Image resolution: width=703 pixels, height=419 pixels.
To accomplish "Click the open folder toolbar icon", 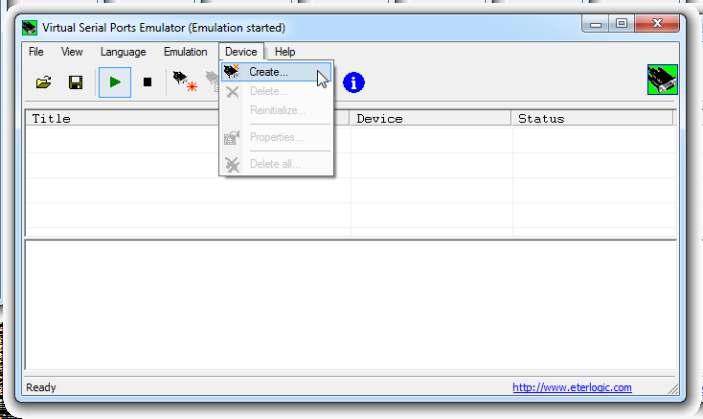I will 43,82.
